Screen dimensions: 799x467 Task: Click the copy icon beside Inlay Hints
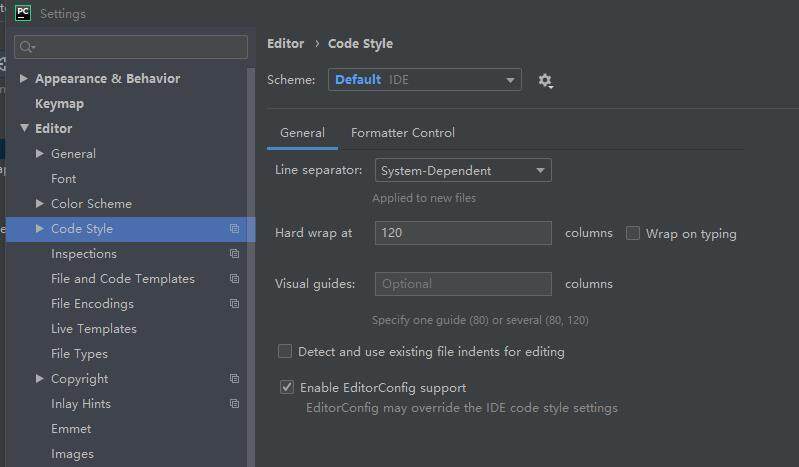(x=234, y=404)
